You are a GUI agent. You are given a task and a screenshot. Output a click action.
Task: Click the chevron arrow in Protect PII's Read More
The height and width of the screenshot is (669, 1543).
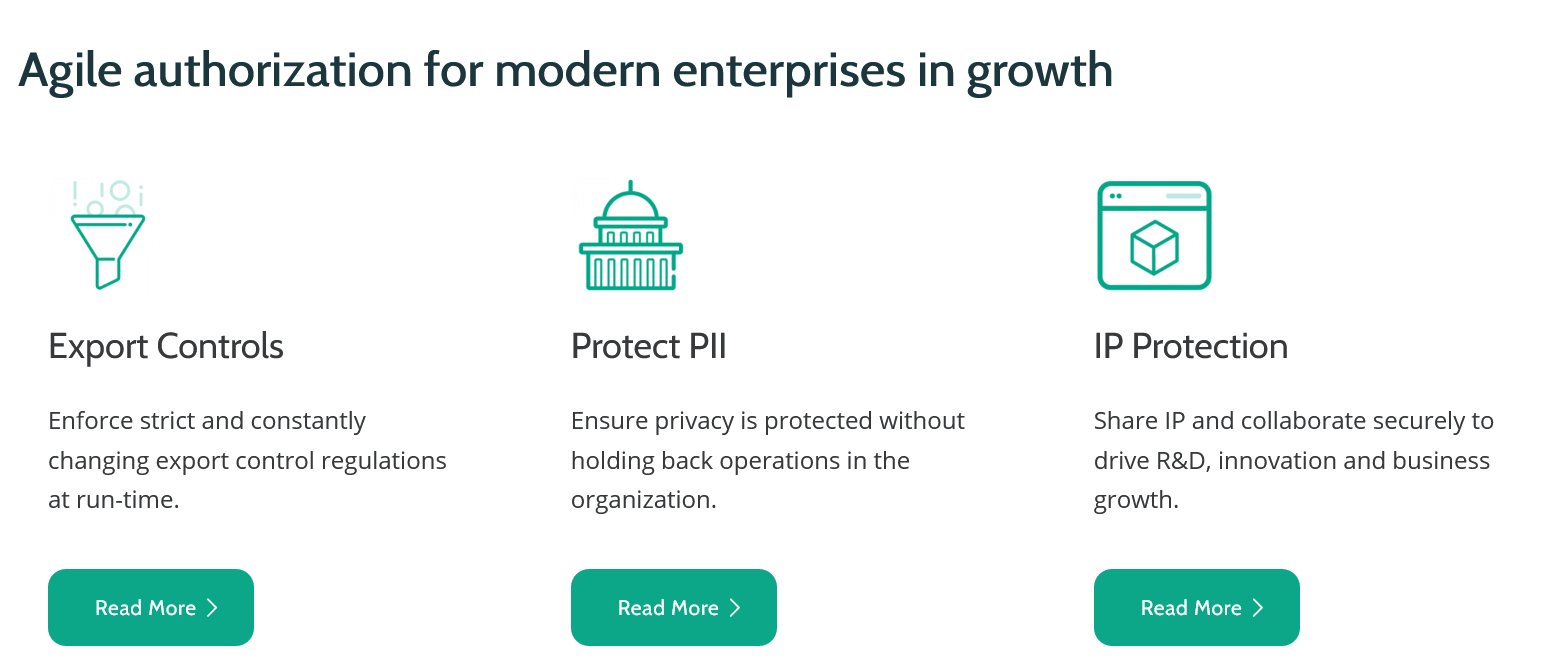735,608
